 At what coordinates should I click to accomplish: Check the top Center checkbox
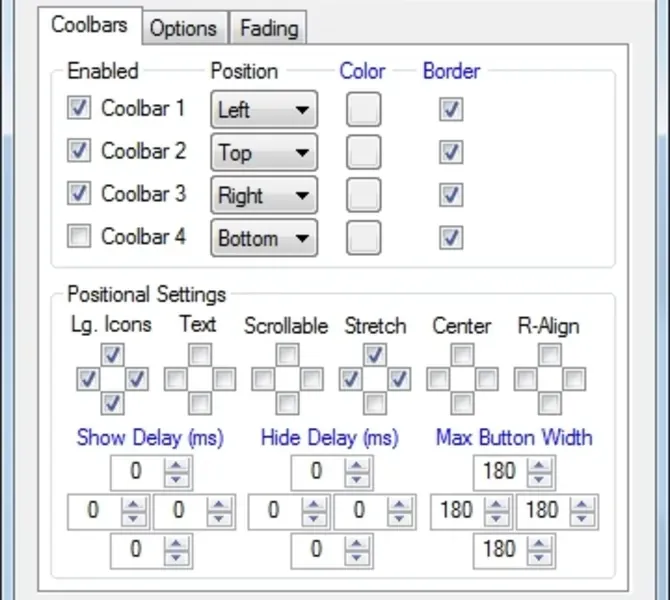click(461, 355)
